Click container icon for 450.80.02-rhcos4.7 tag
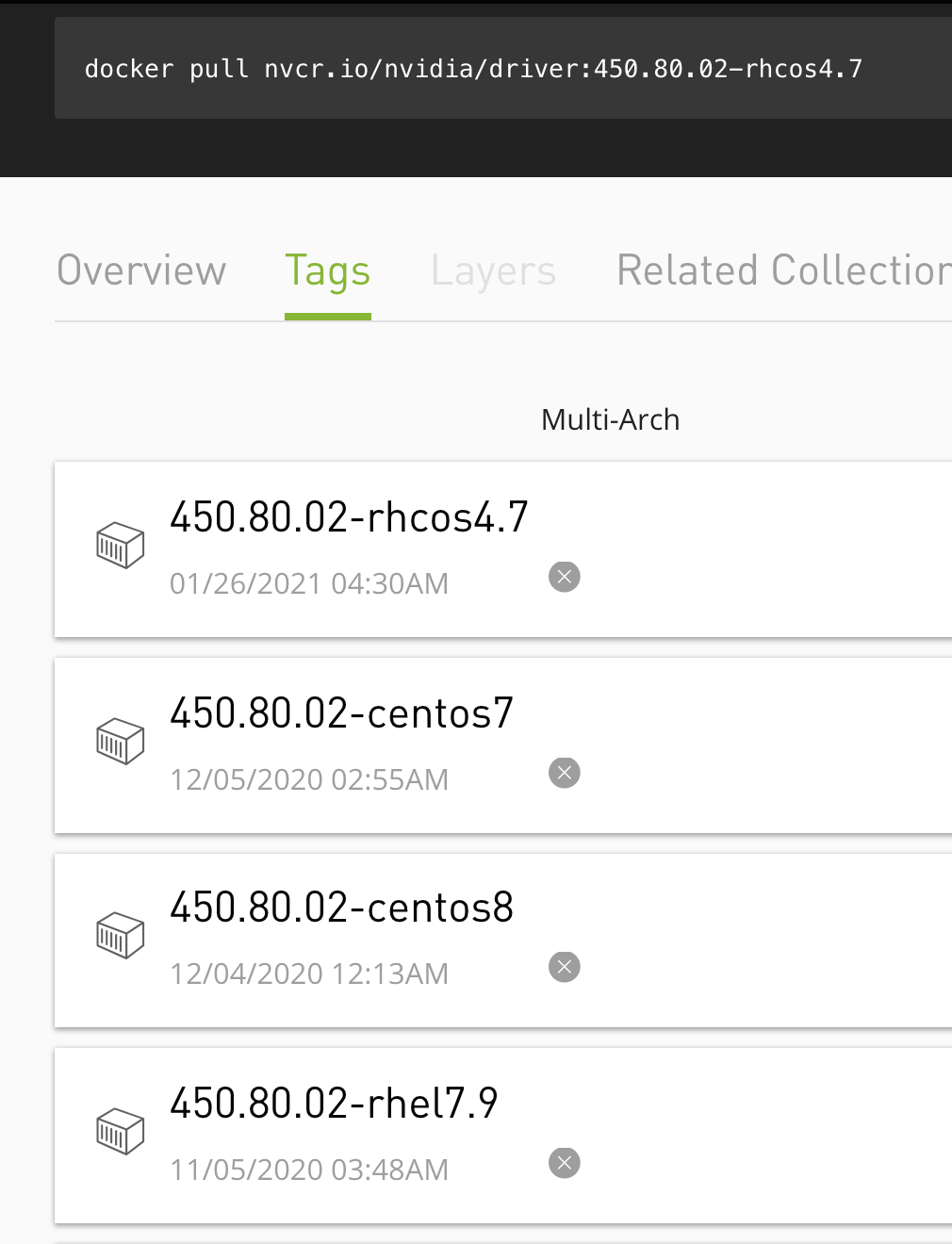The height and width of the screenshot is (1244, 952). pos(120,546)
